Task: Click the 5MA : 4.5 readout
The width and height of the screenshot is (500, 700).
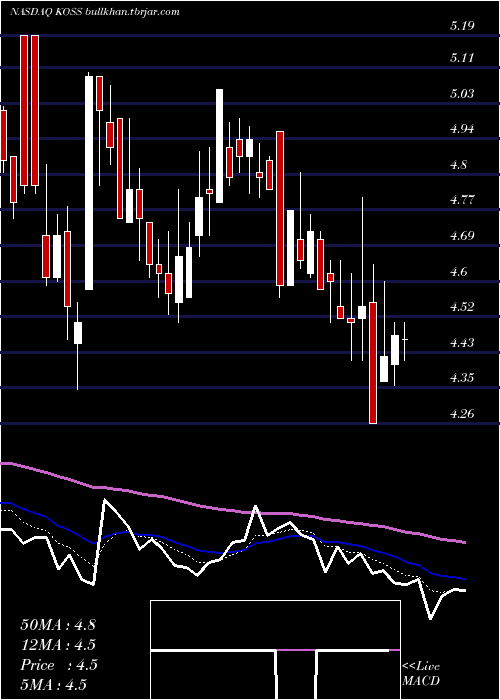Action: tap(54, 685)
